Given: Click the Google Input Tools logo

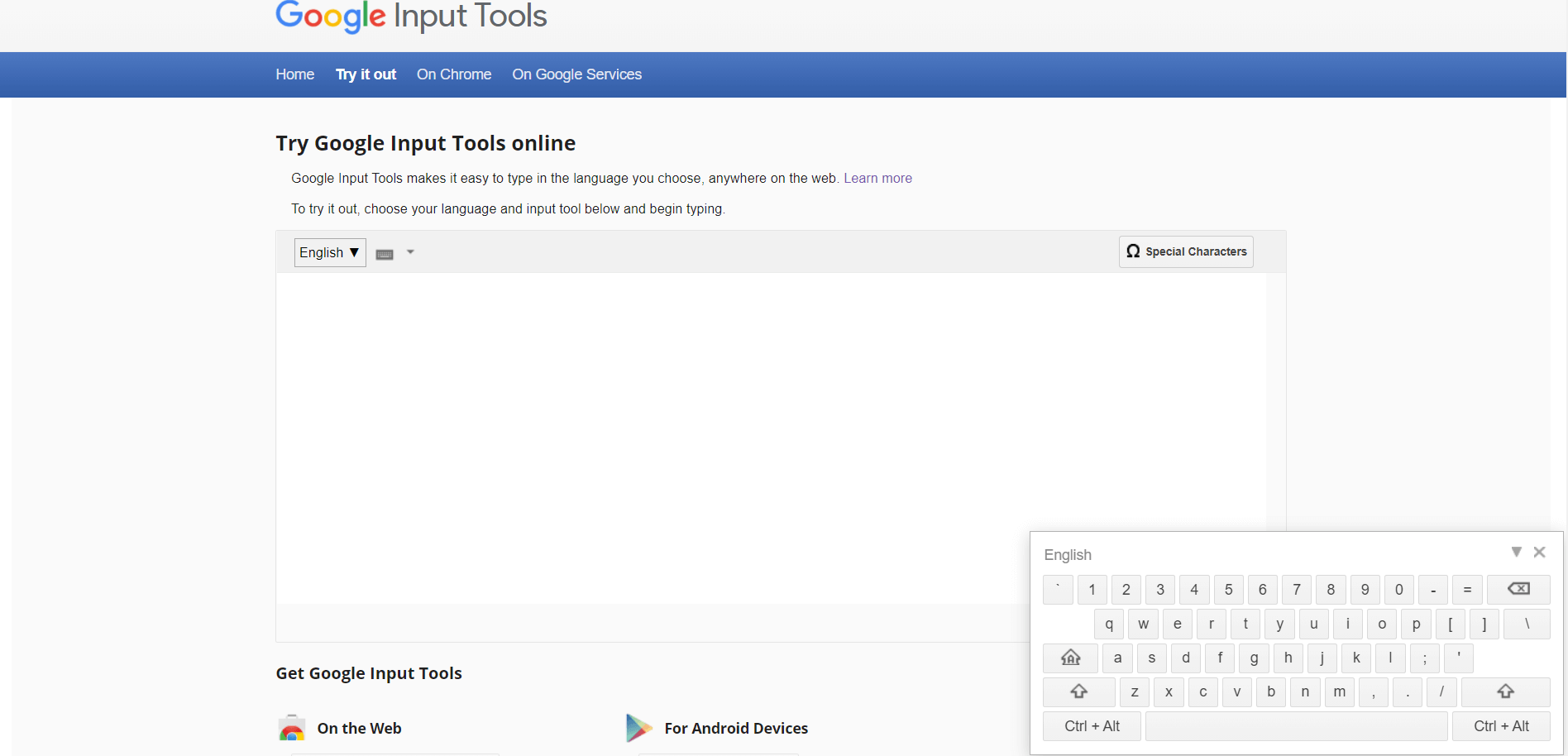Looking at the screenshot, I should point(410,16).
